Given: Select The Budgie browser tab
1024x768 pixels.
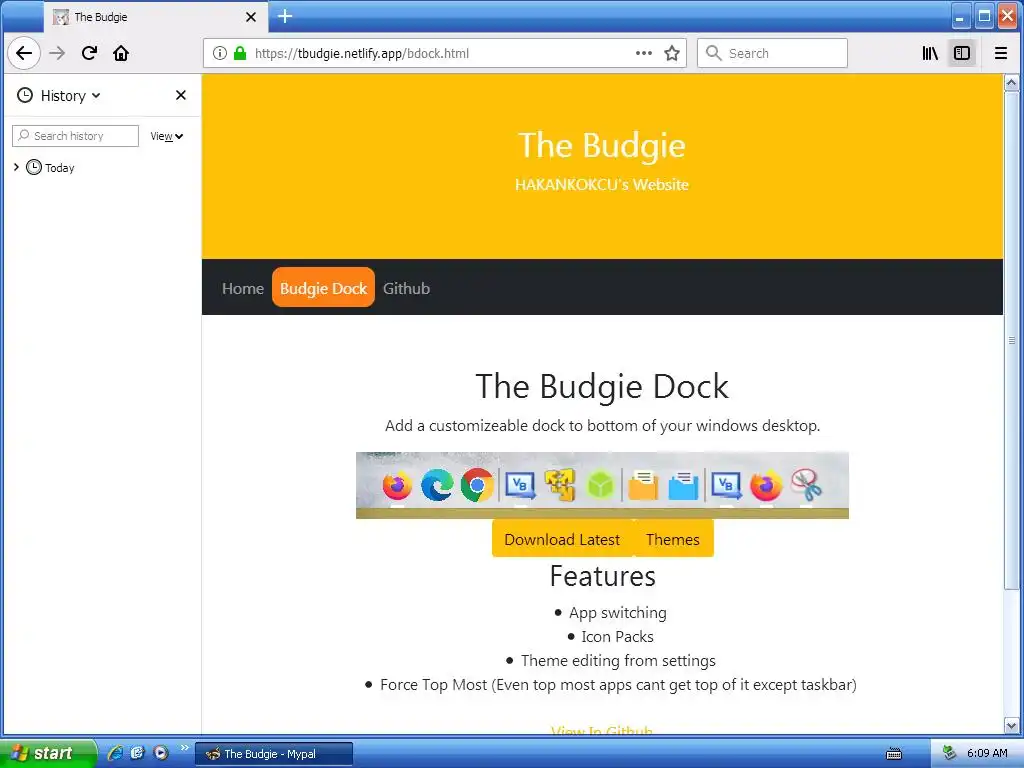Looking at the screenshot, I should (x=156, y=17).
